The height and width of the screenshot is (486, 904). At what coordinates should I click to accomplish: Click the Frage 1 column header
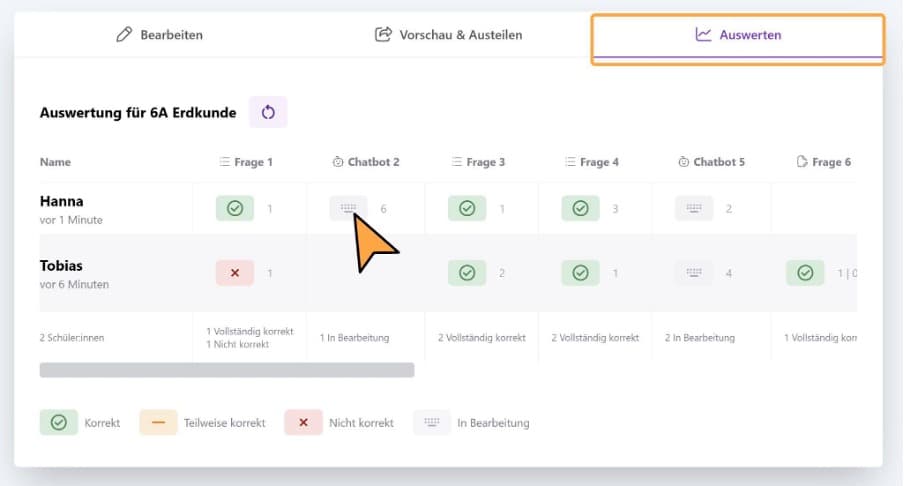[x=246, y=162]
